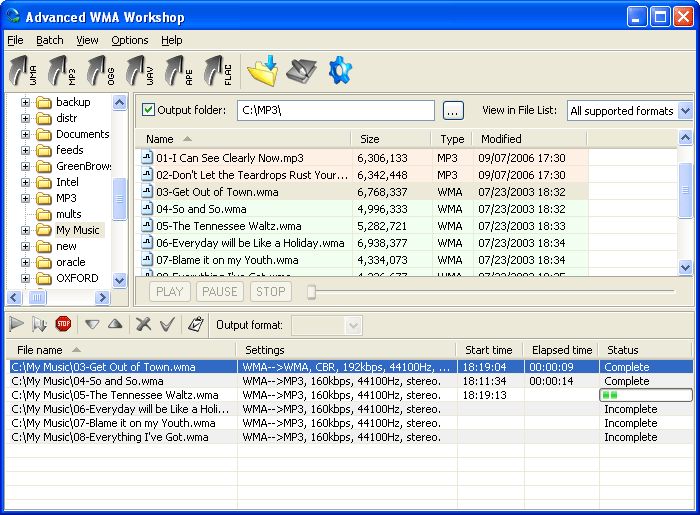Sort batch list by Settings column header
Viewport: 700px width, 515px height.
347,350
